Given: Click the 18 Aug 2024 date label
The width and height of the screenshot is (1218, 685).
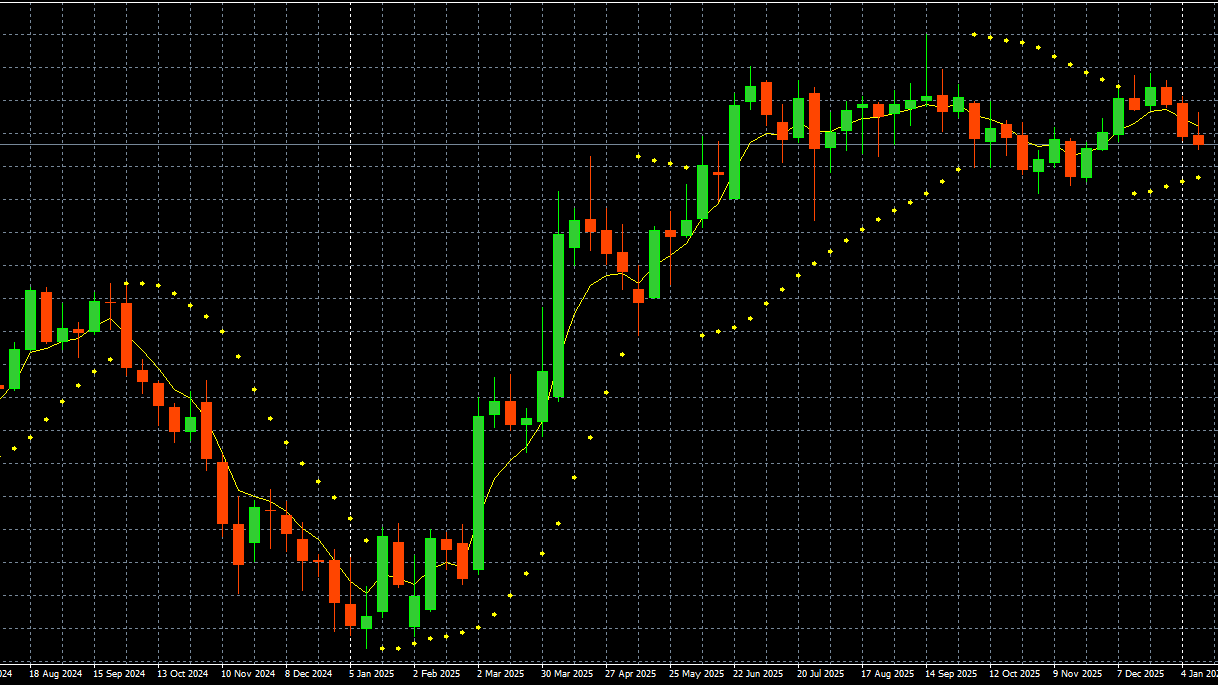Looking at the screenshot, I should tap(54, 674).
